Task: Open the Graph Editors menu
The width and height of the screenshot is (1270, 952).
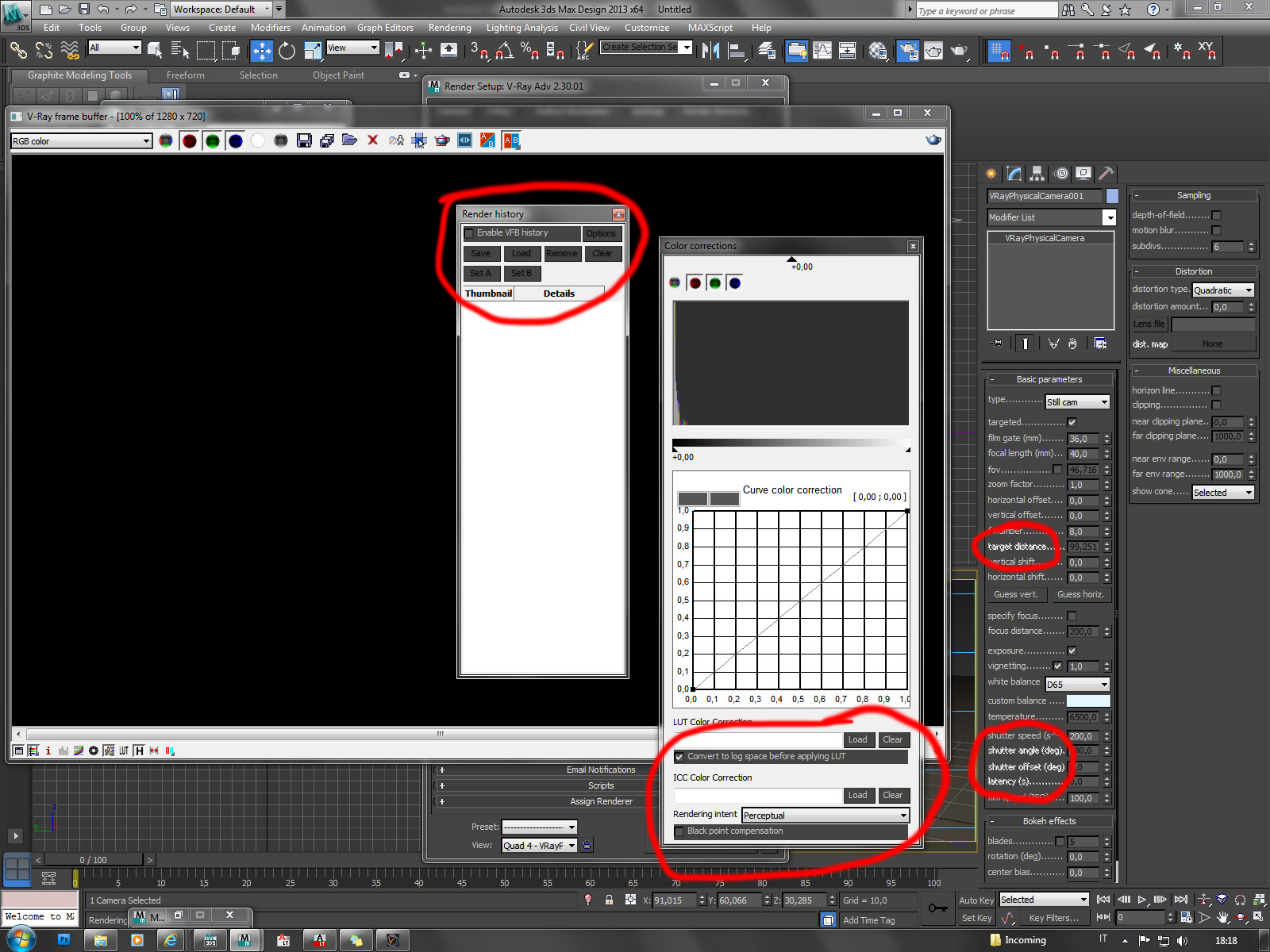Action: pyautogui.click(x=385, y=28)
